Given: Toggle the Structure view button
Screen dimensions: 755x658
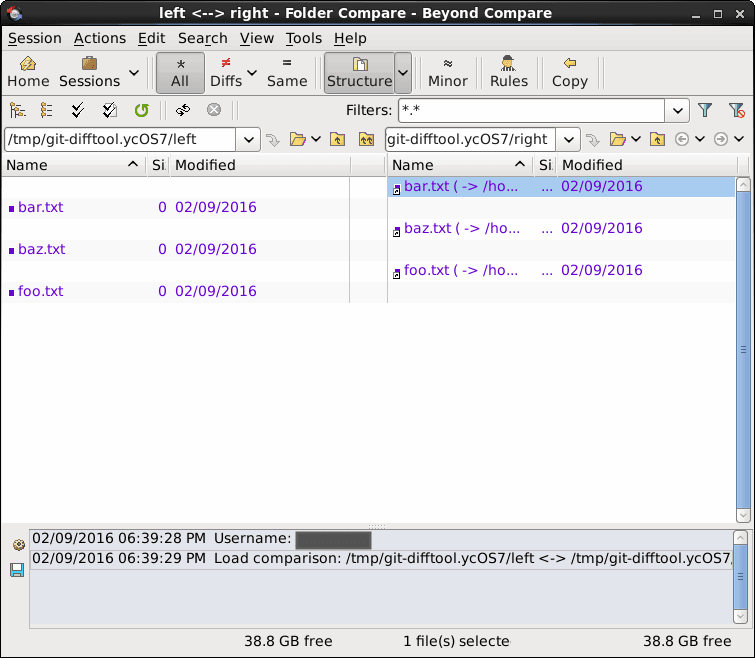Looking at the screenshot, I should click(359, 73).
